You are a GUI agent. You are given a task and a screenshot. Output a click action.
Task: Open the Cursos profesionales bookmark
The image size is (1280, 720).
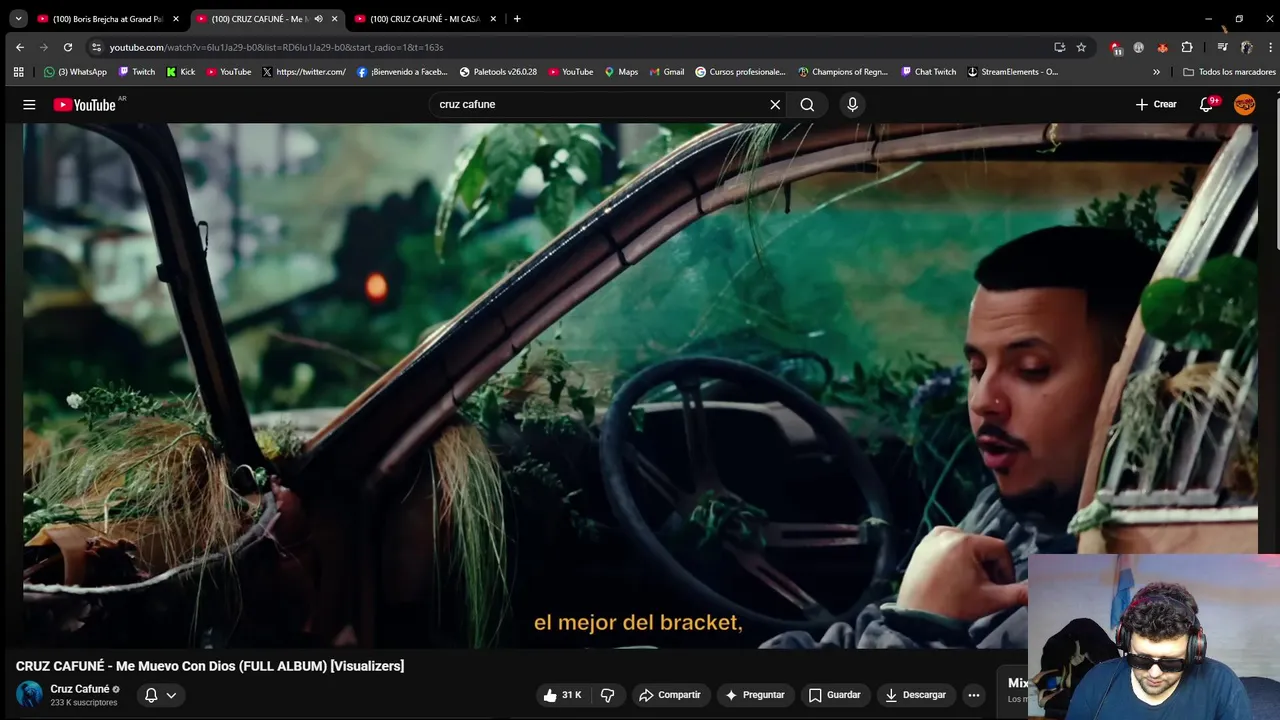(x=741, y=72)
